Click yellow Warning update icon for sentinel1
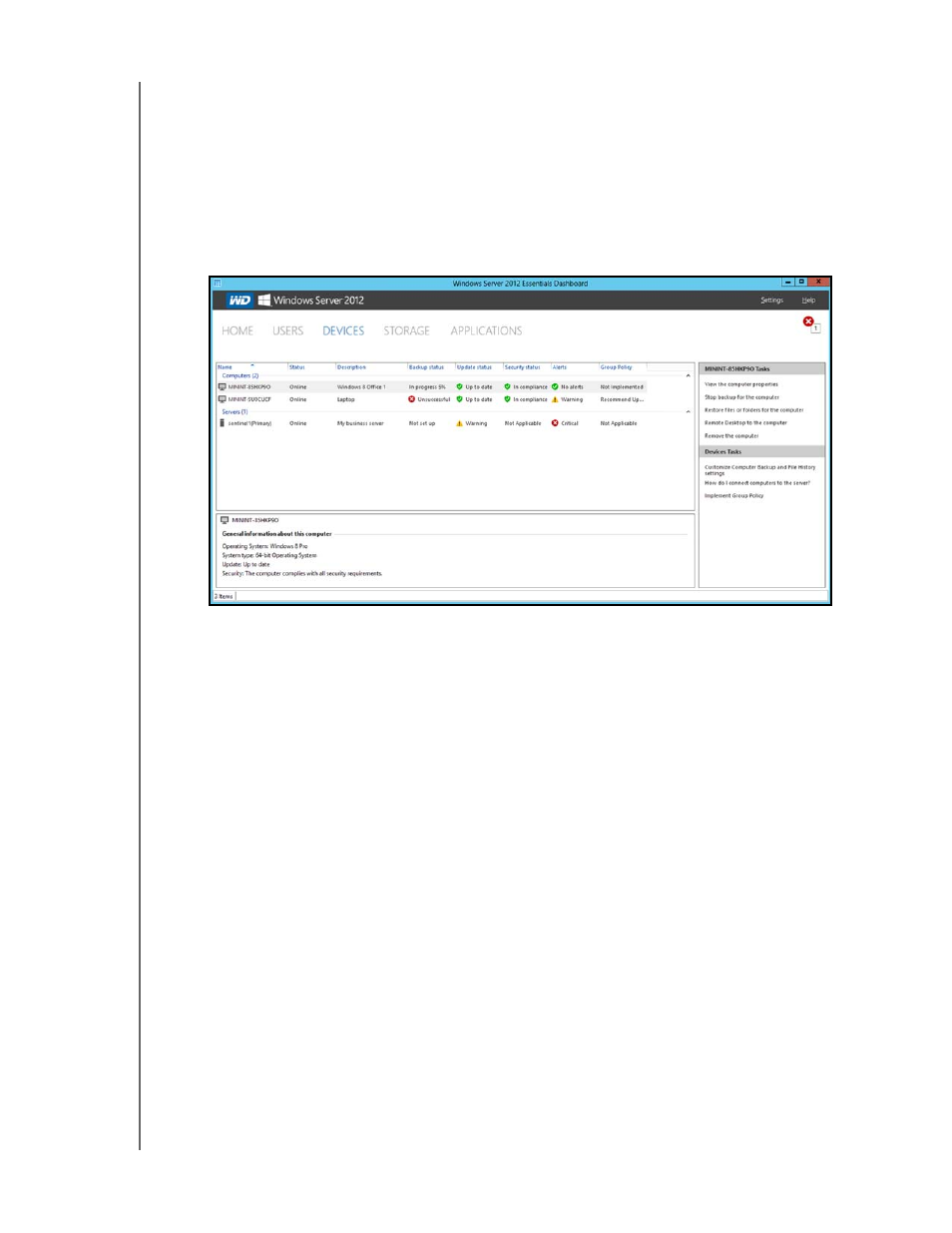952x1233 pixels. click(x=460, y=423)
